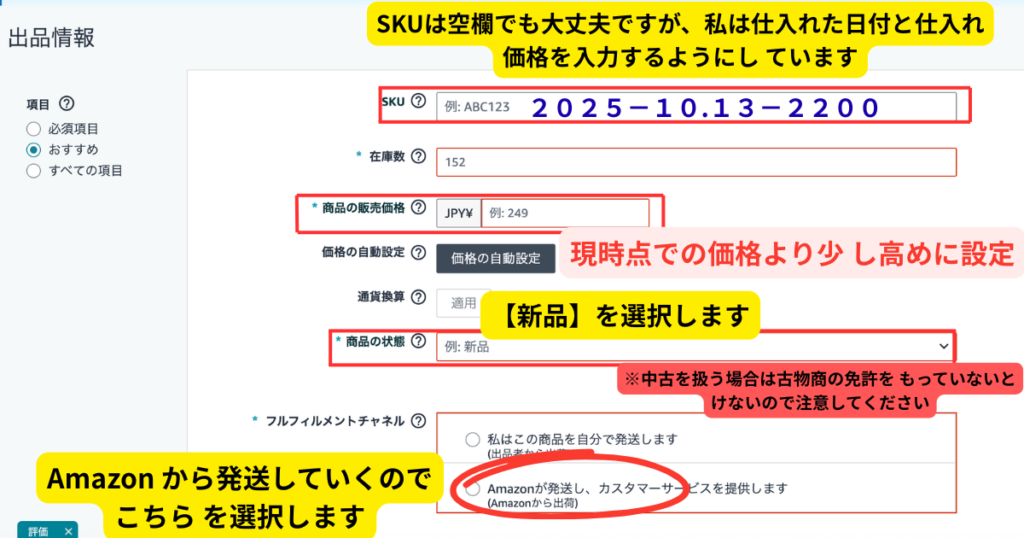Select the すべての項目 radio option
The height and width of the screenshot is (538, 1024).
pyautogui.click(x=34, y=171)
